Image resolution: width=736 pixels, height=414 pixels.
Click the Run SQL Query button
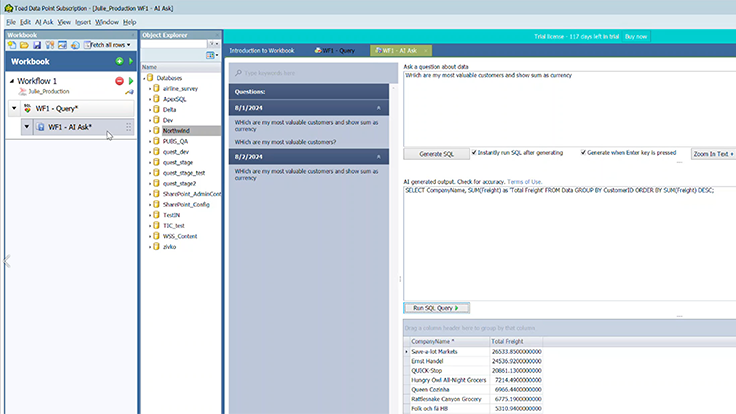435,308
